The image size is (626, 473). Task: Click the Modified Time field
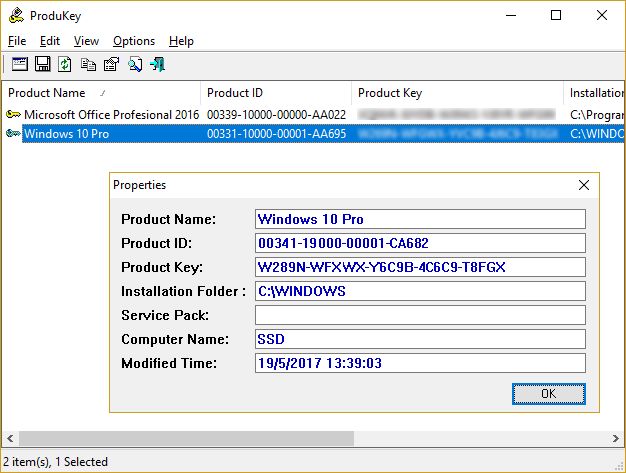click(420, 363)
